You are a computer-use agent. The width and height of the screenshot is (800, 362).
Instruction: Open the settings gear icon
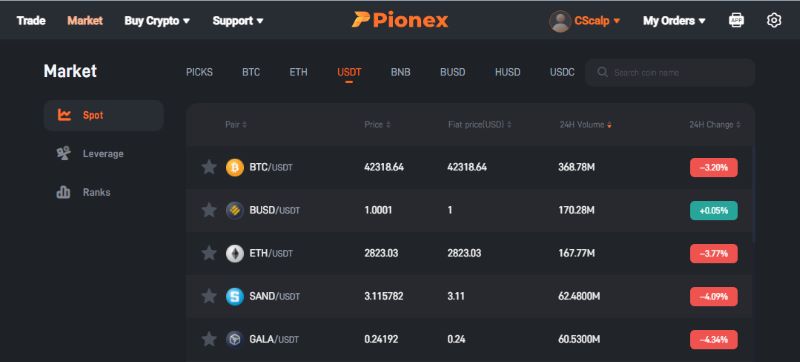tap(773, 20)
